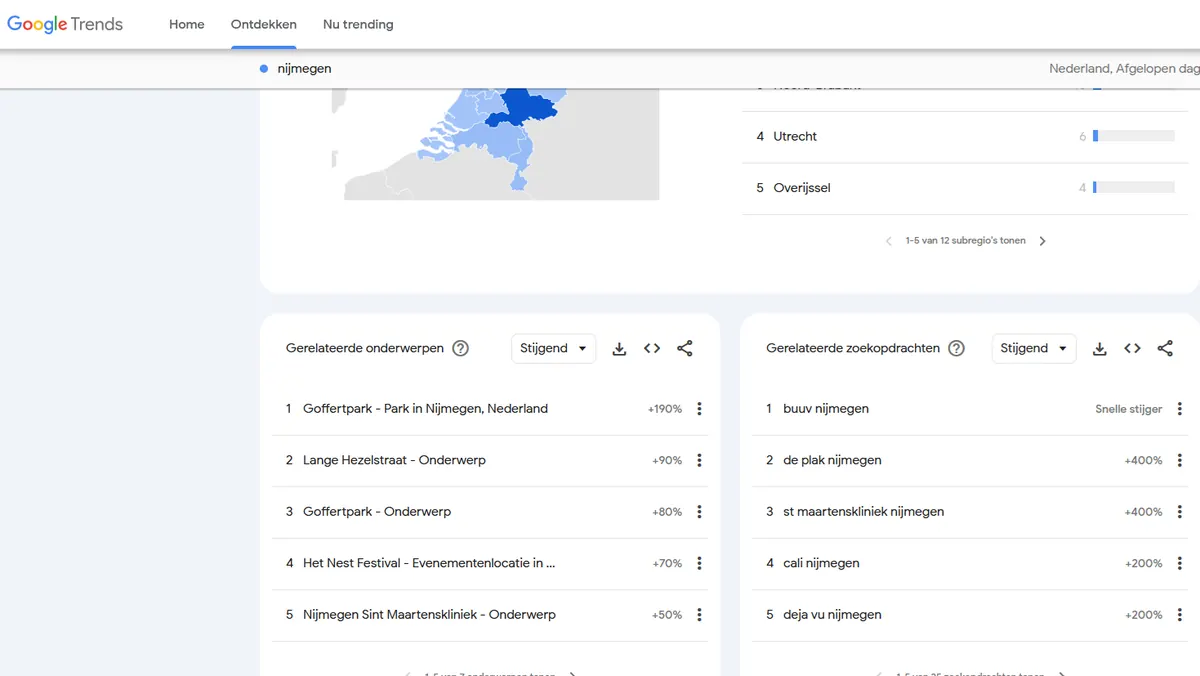Open more options for cali nijmegen row

[1180, 564]
